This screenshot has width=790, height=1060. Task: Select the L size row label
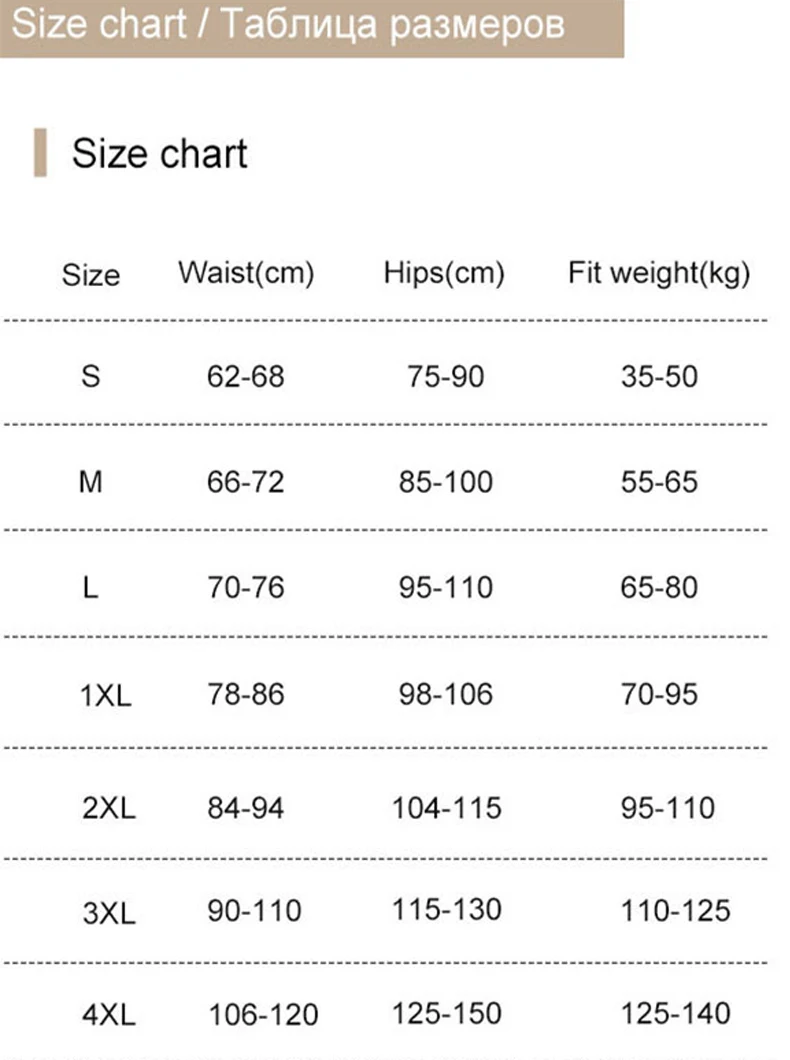click(x=91, y=587)
